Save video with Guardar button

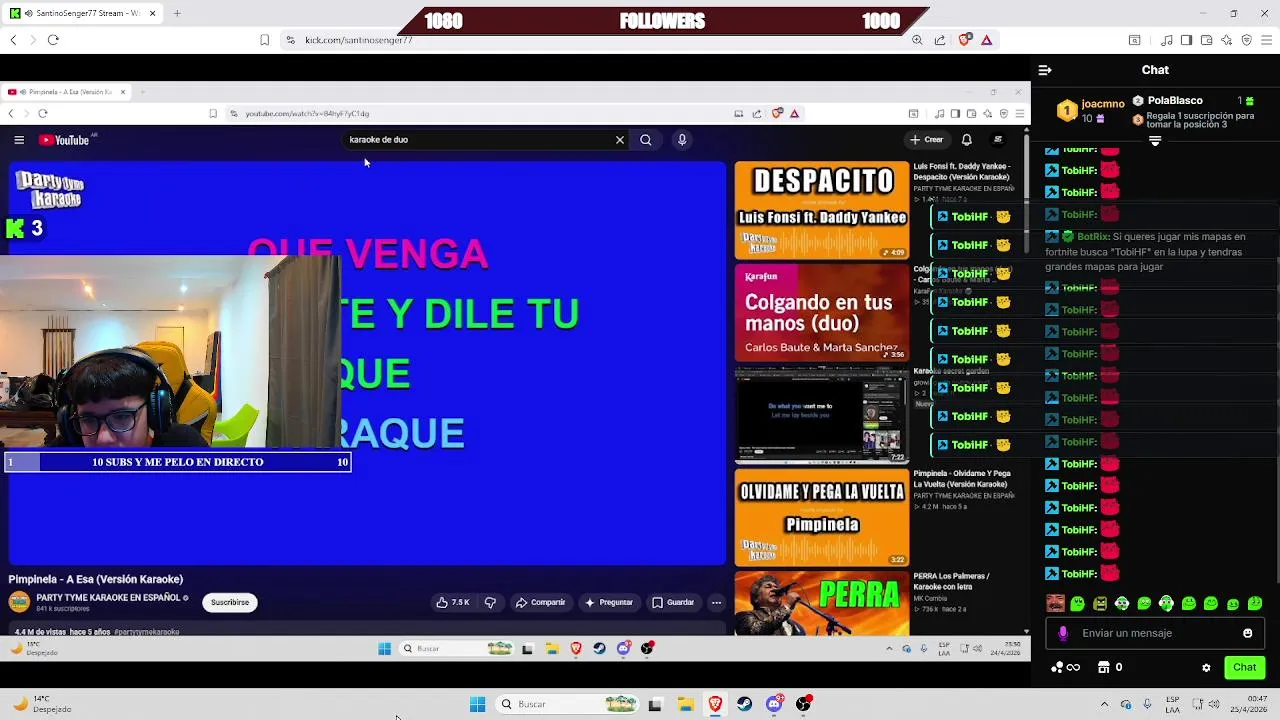(673, 602)
